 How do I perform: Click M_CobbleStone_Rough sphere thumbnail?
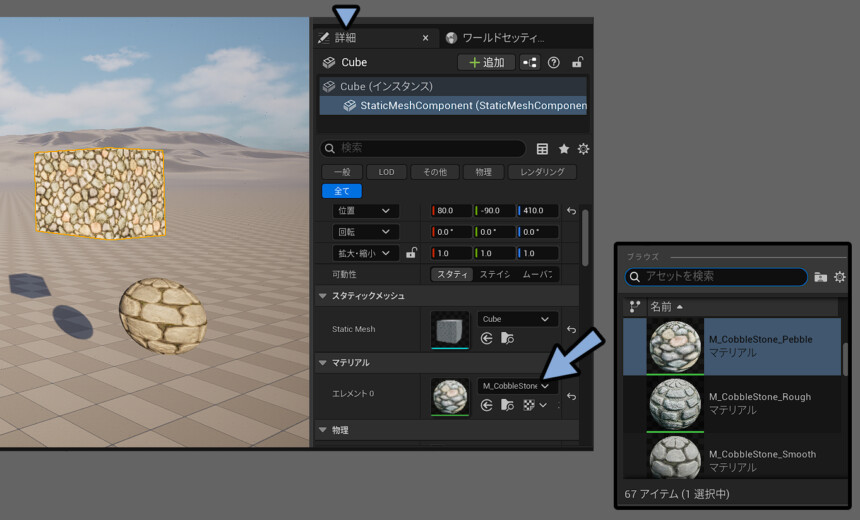[675, 404]
